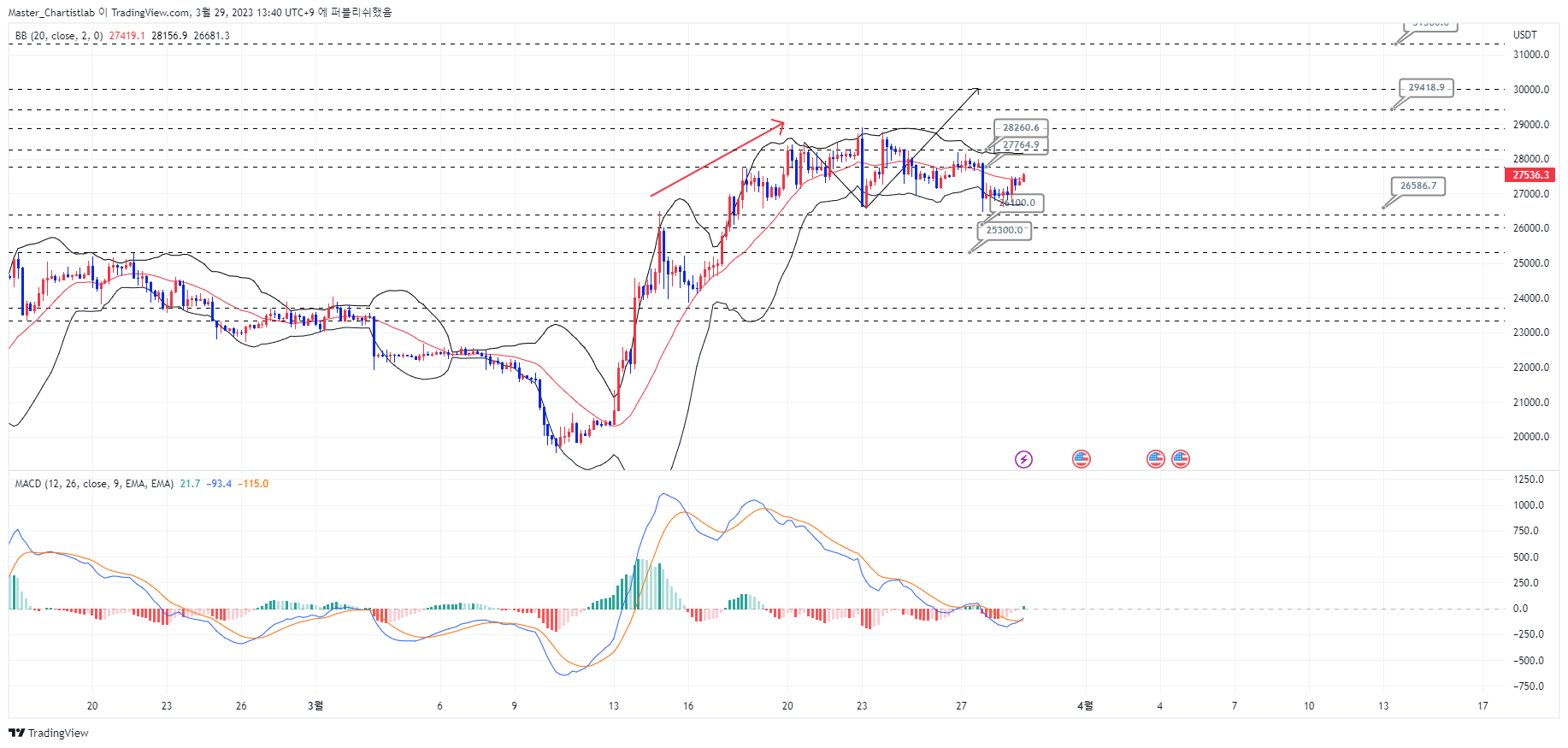The height and width of the screenshot is (748, 1568).
Task: Click the MACD (12, 26, close, 9, EMA, EMA) legend
Action: (94, 484)
